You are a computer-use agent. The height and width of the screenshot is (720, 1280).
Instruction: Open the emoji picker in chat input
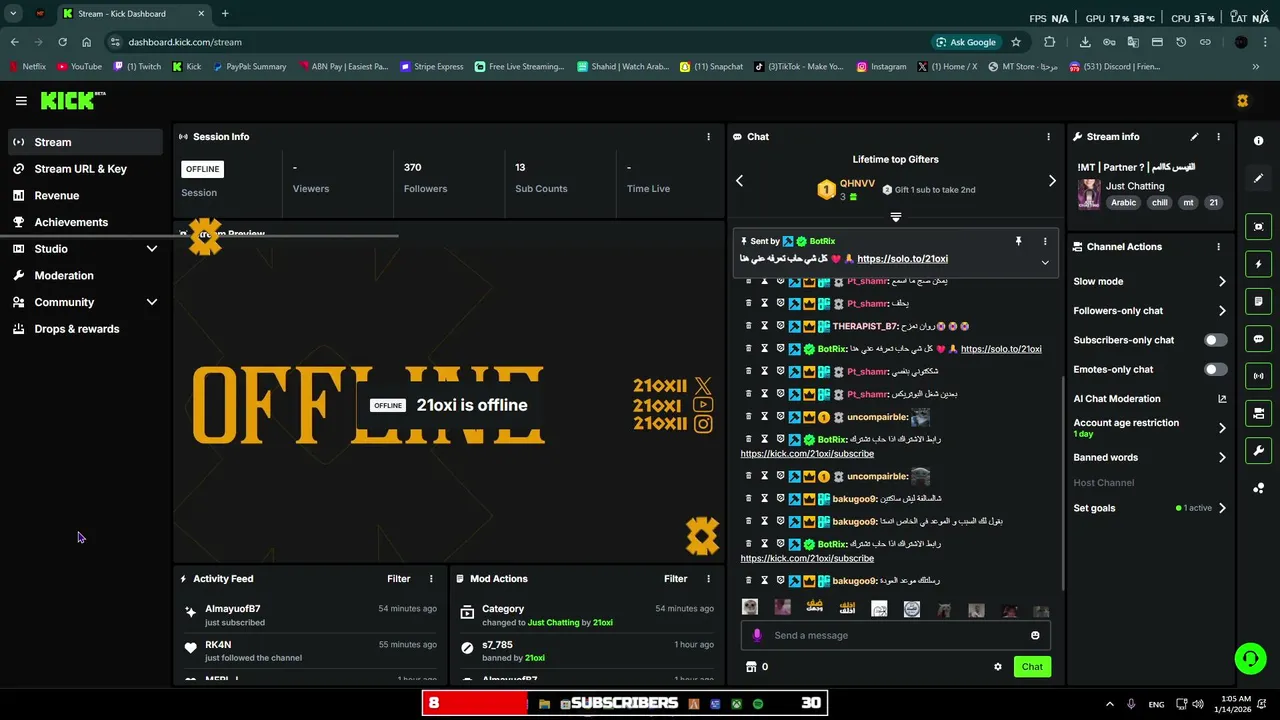tap(1035, 635)
